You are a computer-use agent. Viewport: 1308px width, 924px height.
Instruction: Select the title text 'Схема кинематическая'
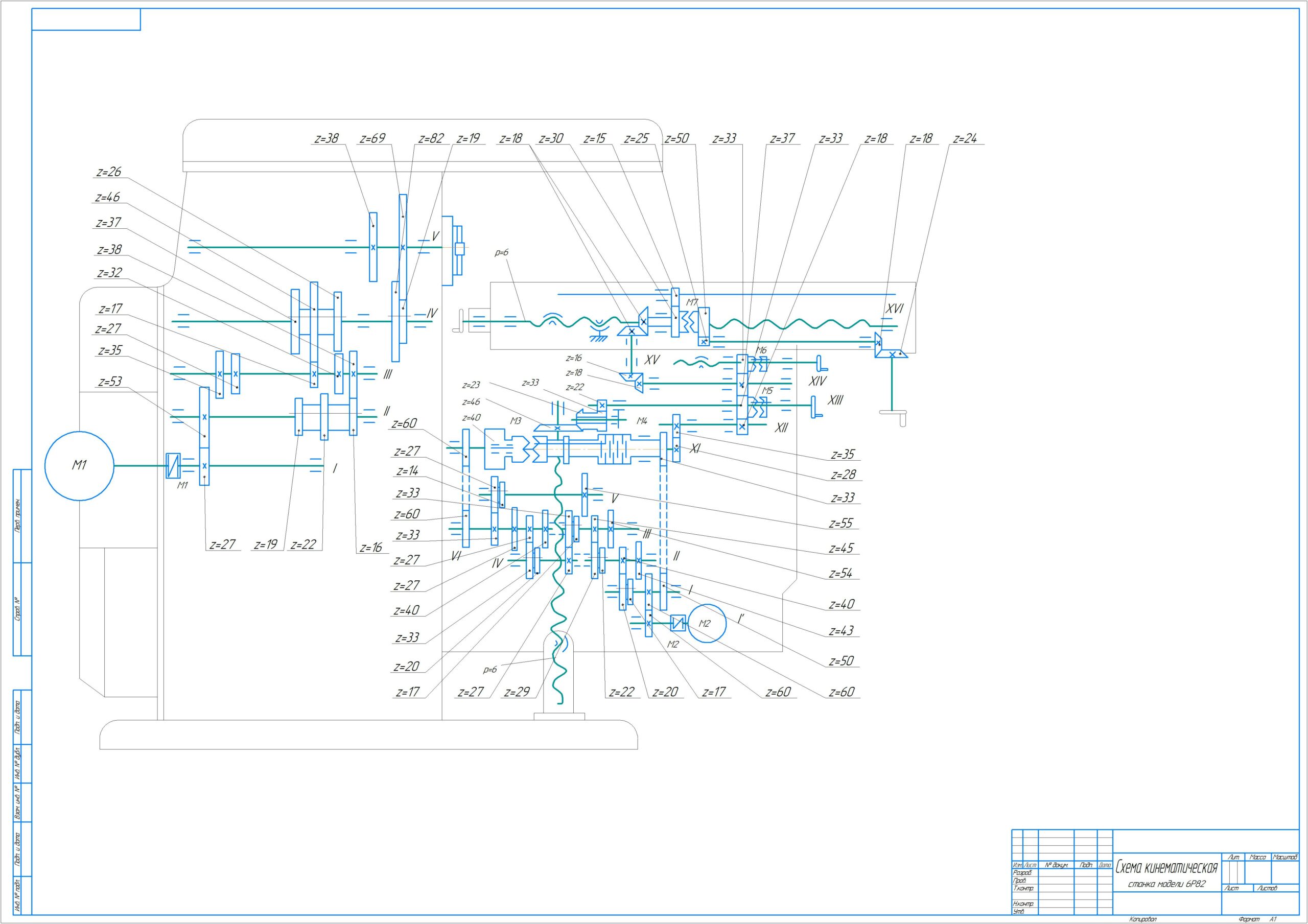[1166, 868]
